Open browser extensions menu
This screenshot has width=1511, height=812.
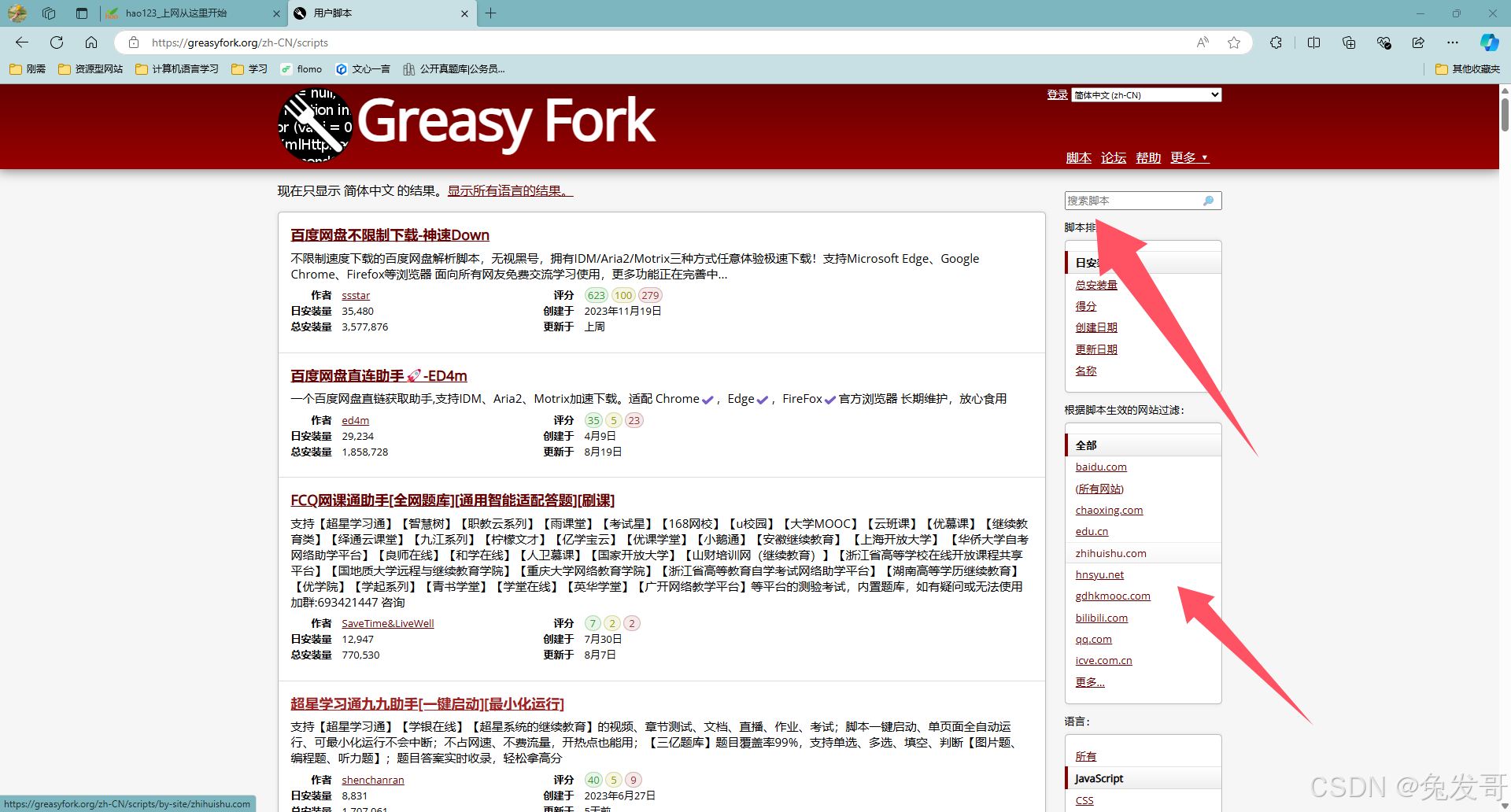pyautogui.click(x=1276, y=42)
